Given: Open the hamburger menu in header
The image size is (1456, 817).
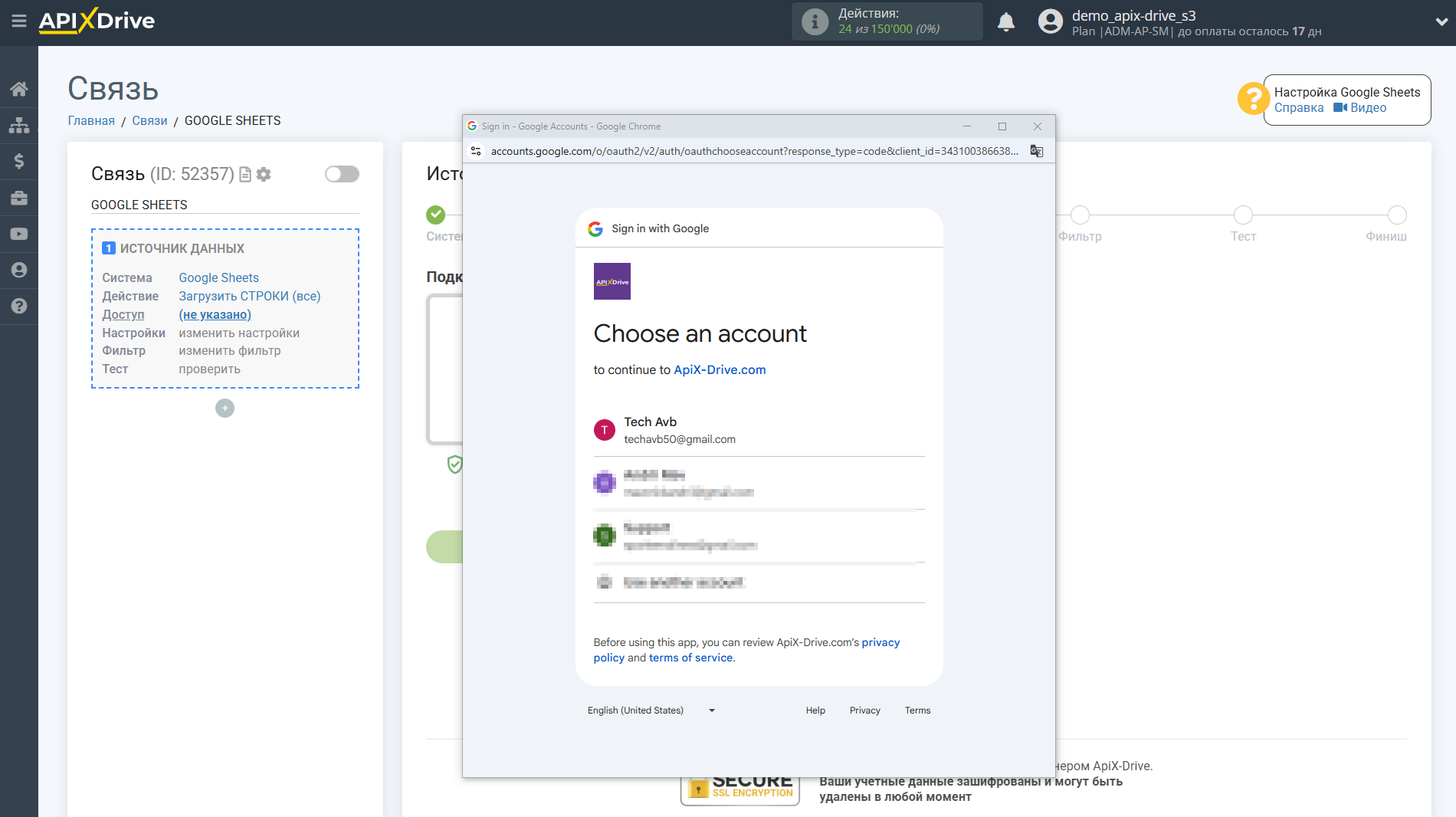Looking at the screenshot, I should point(19,21).
